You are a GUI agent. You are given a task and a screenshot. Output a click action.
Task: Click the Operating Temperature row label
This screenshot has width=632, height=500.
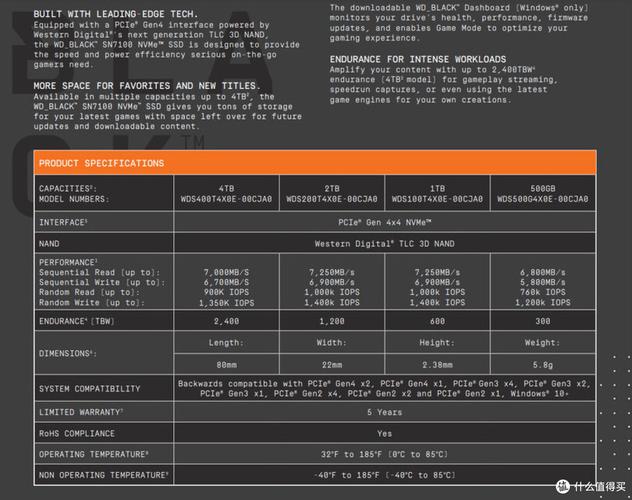93,454
